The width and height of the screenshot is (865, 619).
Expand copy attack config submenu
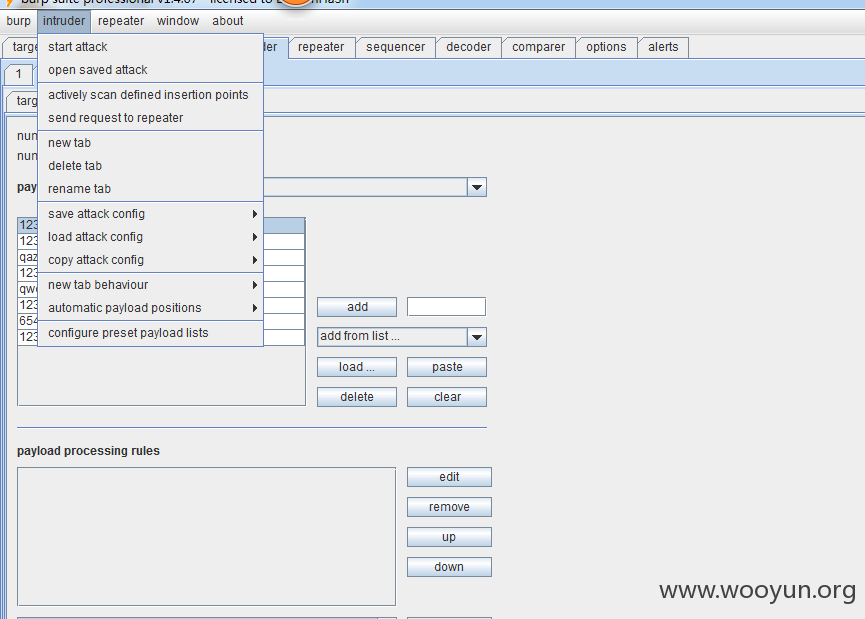pos(150,260)
